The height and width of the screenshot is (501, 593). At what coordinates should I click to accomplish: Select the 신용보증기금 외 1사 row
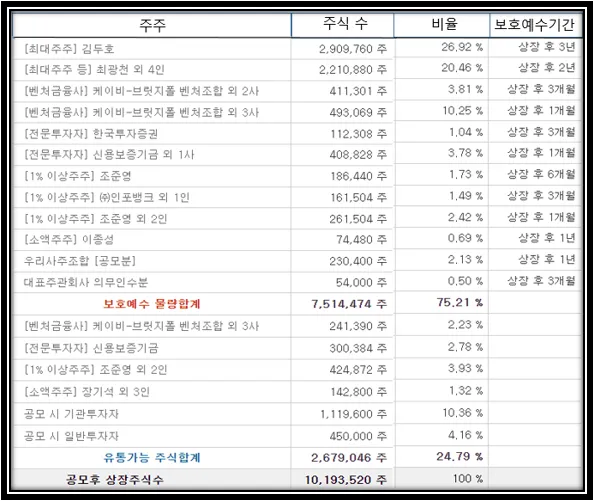coord(109,155)
